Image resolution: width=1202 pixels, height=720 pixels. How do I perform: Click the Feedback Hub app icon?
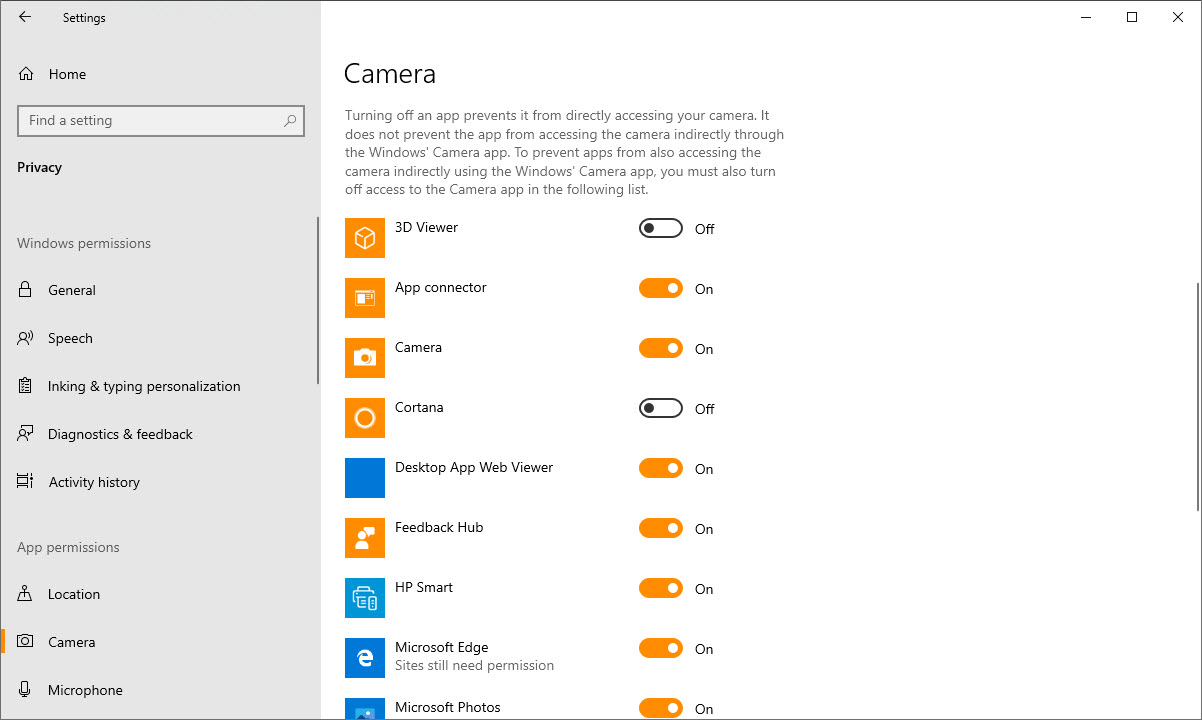point(365,538)
